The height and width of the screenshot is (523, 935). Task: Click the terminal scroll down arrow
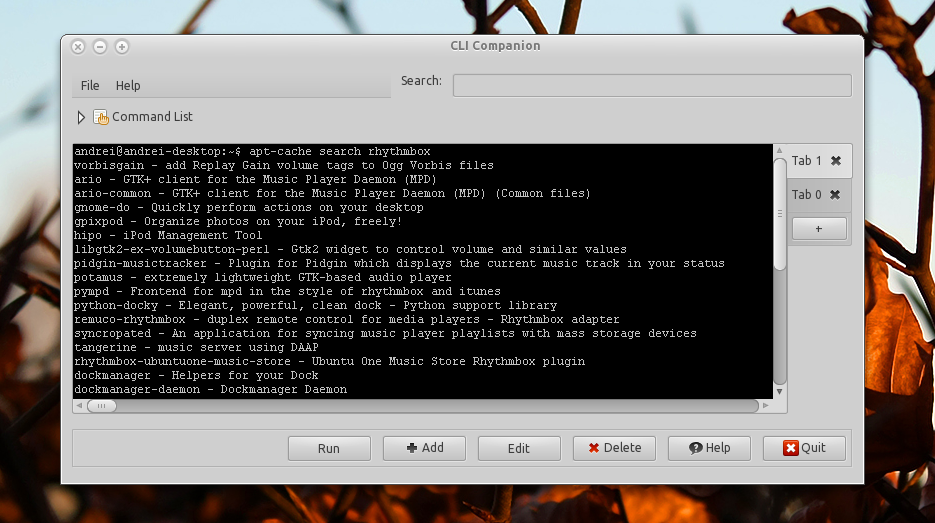pyautogui.click(x=779, y=392)
